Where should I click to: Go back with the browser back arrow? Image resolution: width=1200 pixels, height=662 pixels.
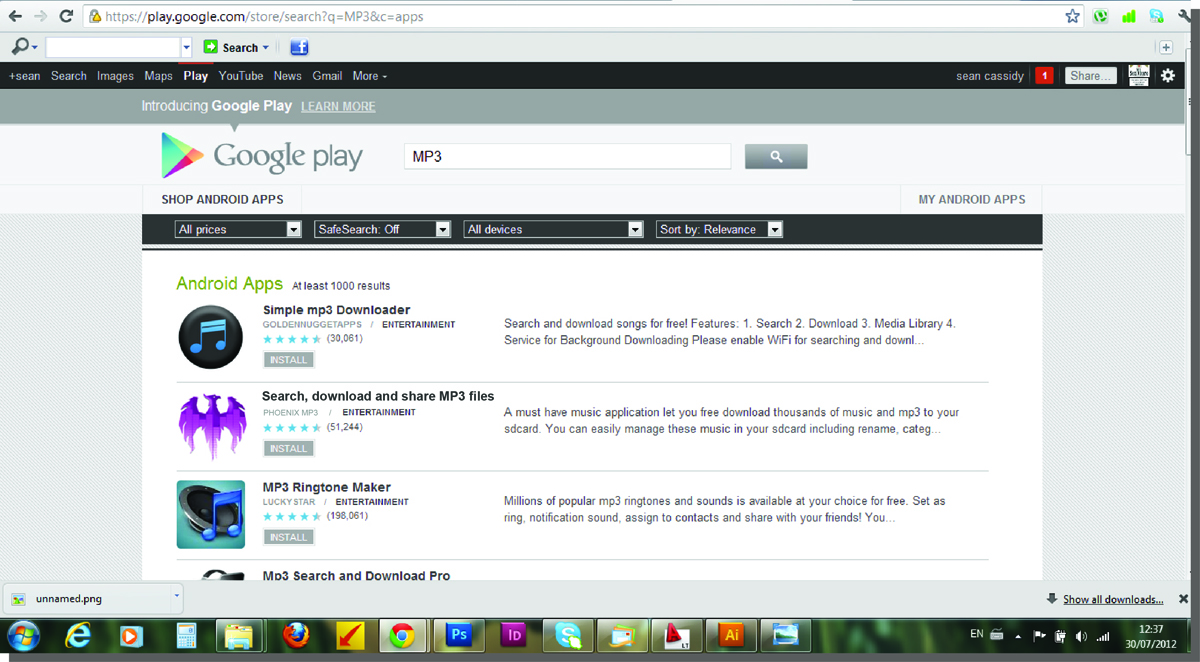click(x=14, y=16)
